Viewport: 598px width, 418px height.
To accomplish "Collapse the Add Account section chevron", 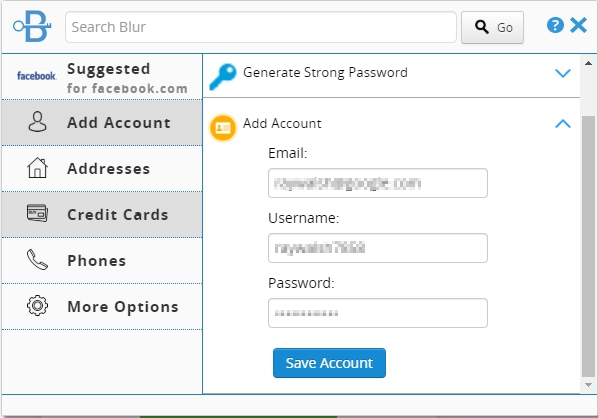I will coord(563,124).
